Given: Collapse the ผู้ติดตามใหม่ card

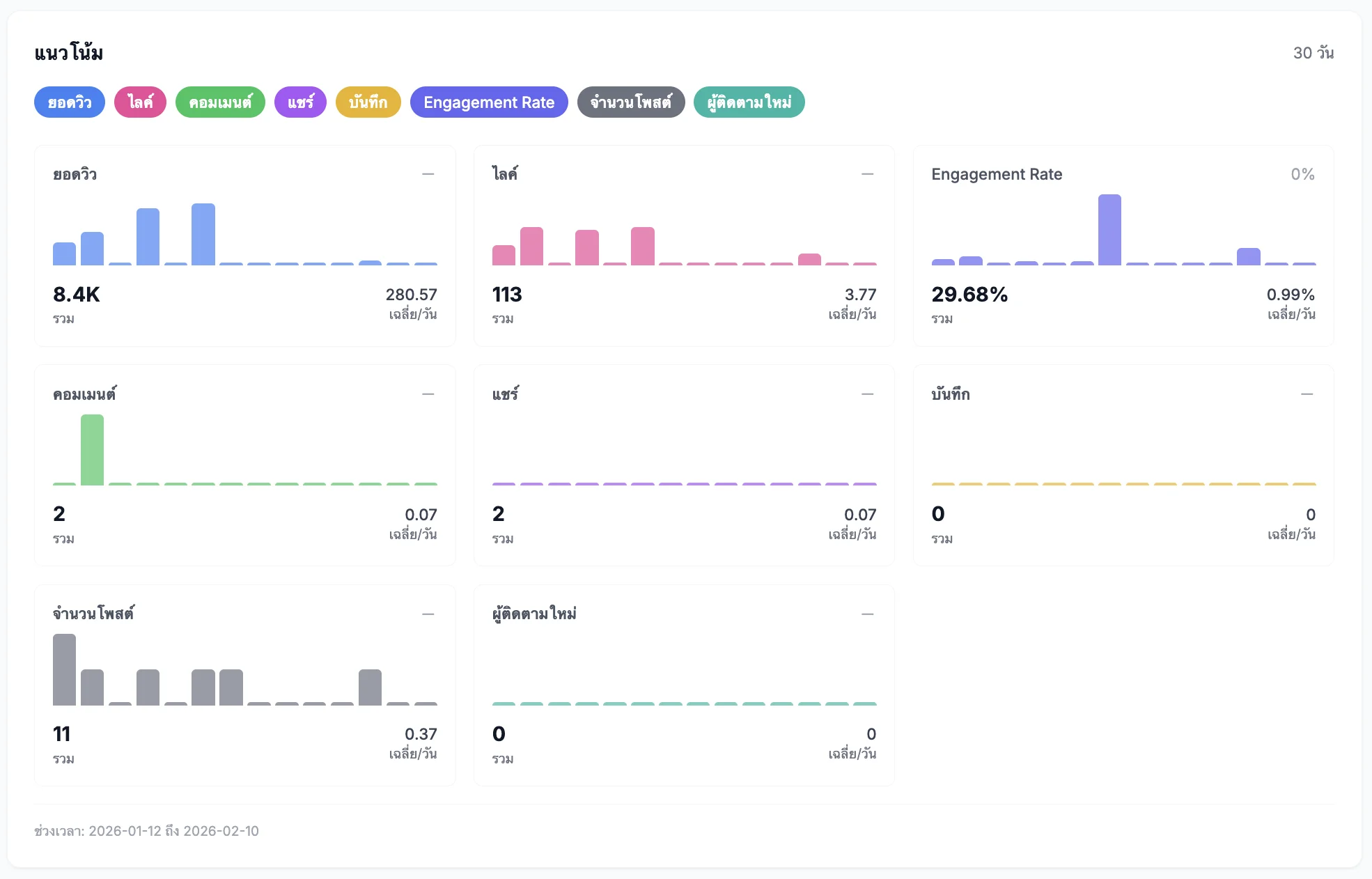Looking at the screenshot, I should tap(868, 614).
